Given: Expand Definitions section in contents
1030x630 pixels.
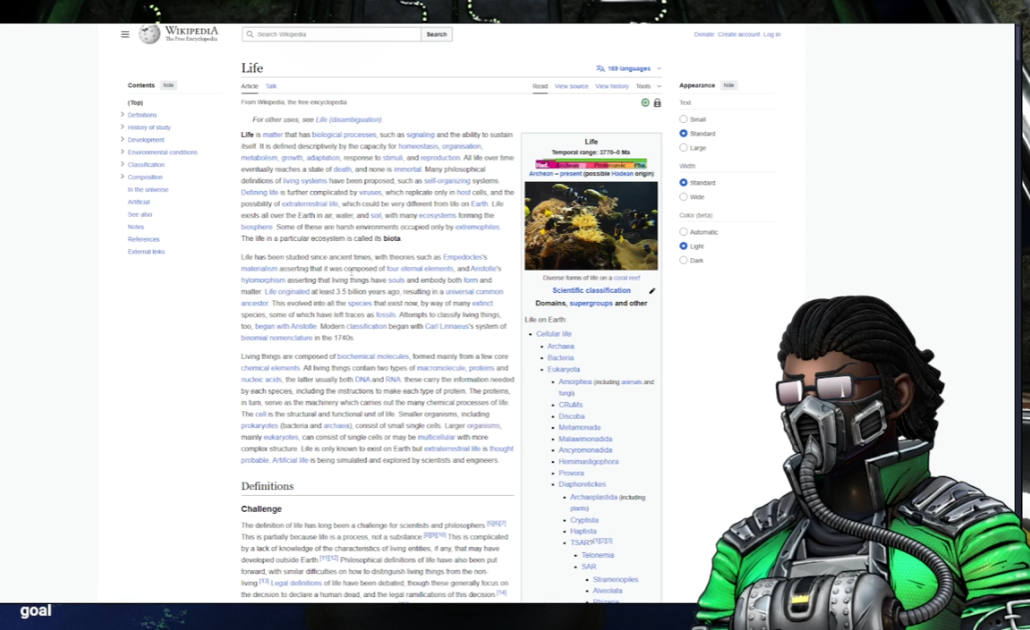Looking at the screenshot, I should (122, 114).
